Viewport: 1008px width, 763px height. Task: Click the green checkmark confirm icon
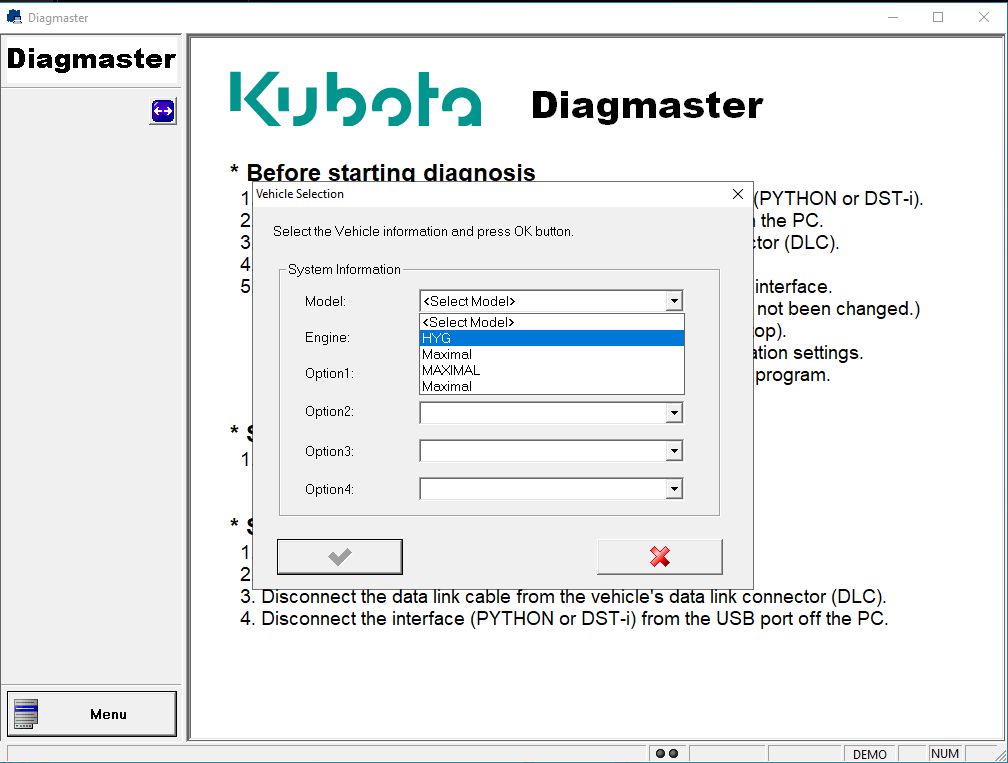[x=339, y=556]
